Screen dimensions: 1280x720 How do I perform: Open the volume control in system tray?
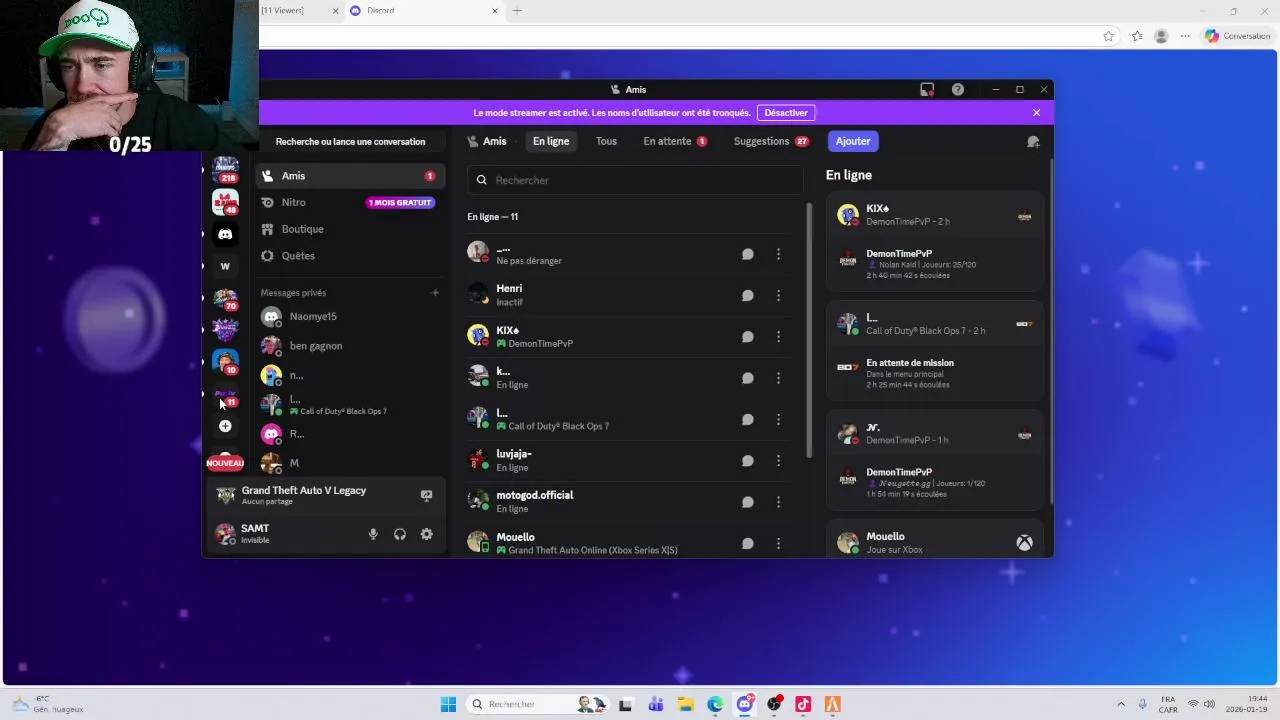tap(1209, 704)
